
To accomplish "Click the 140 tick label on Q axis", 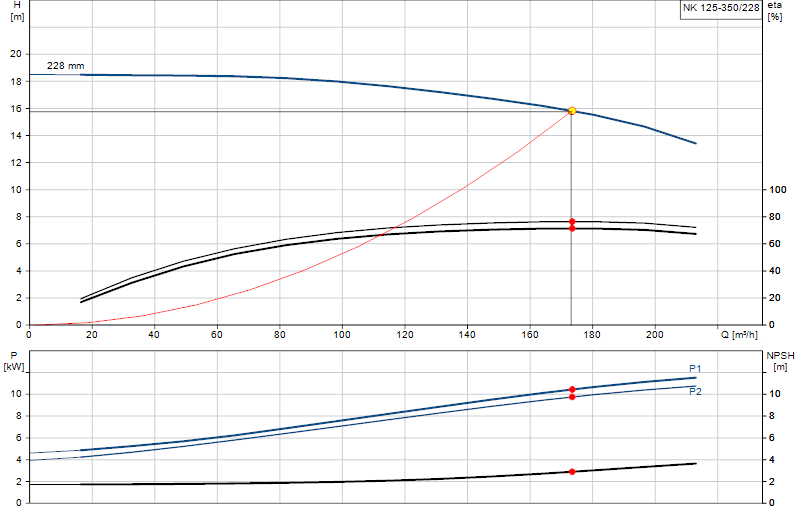I will [x=467, y=335].
